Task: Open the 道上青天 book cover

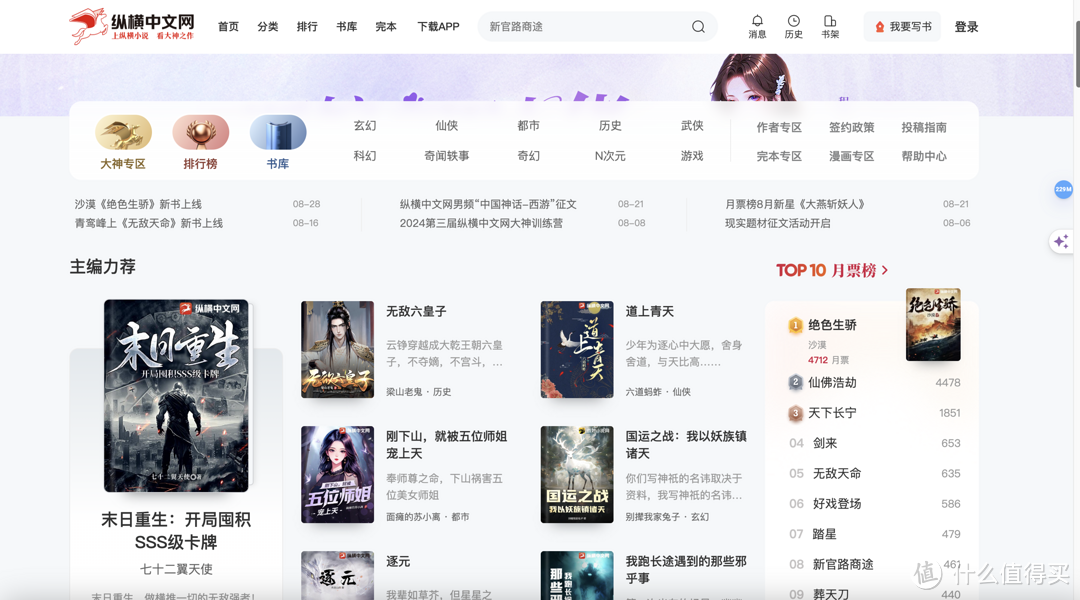Action: (x=577, y=349)
